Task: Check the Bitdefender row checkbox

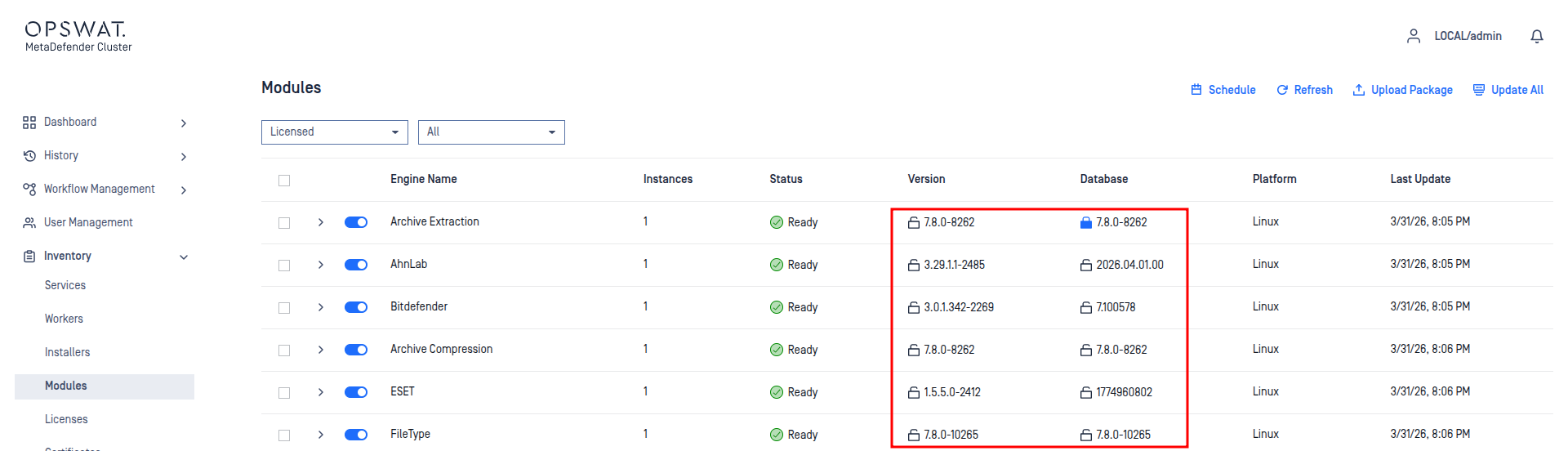Action: coord(284,308)
